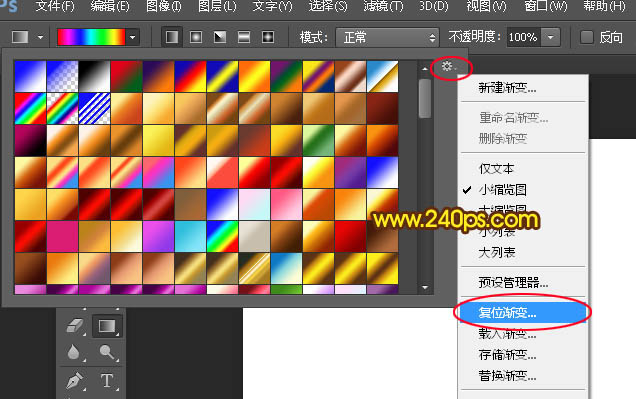Toggle the 反向 reverse checkbox

(587, 37)
